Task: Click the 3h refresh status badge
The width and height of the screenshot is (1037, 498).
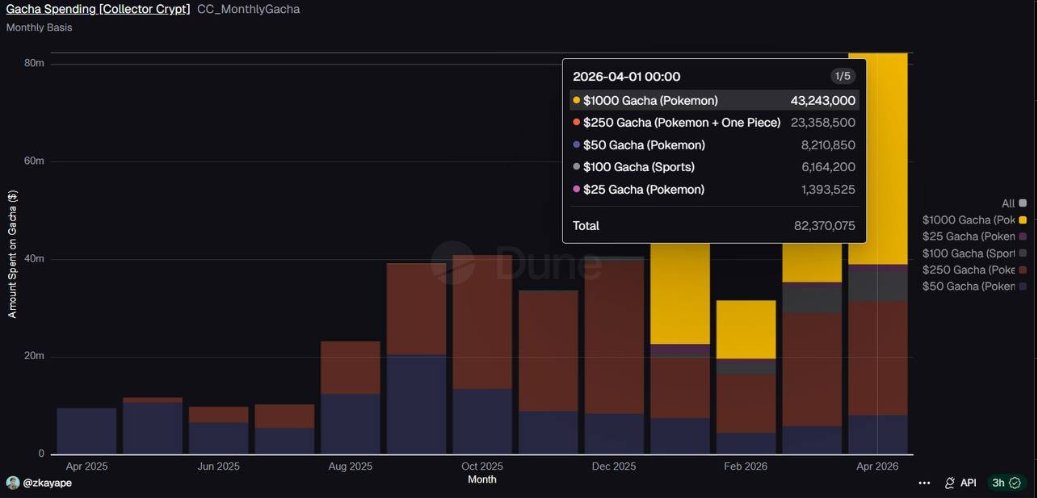Action: coord(1005,483)
